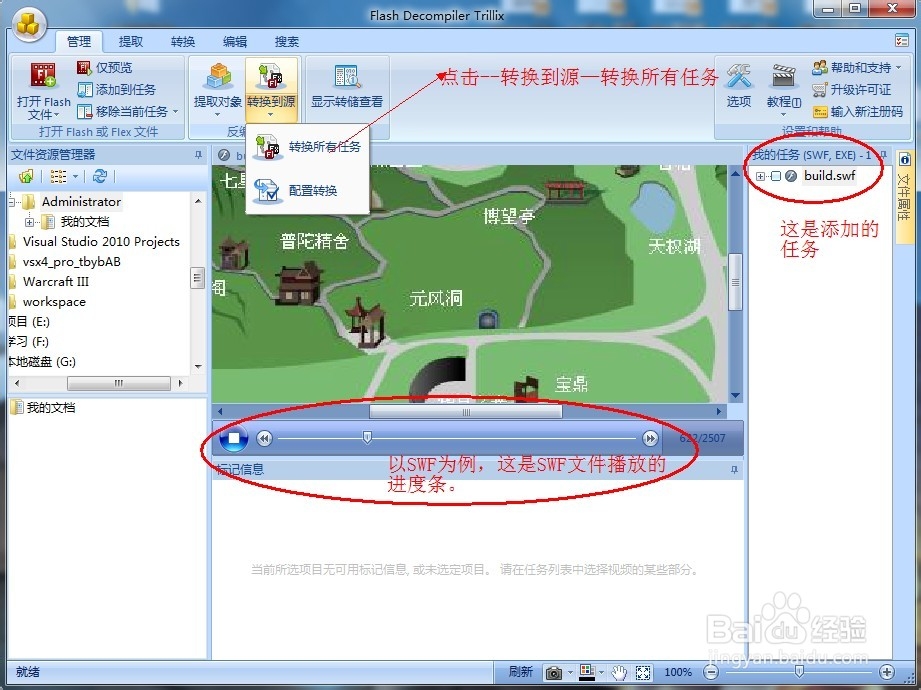Select build.swf in the task list

(829, 176)
